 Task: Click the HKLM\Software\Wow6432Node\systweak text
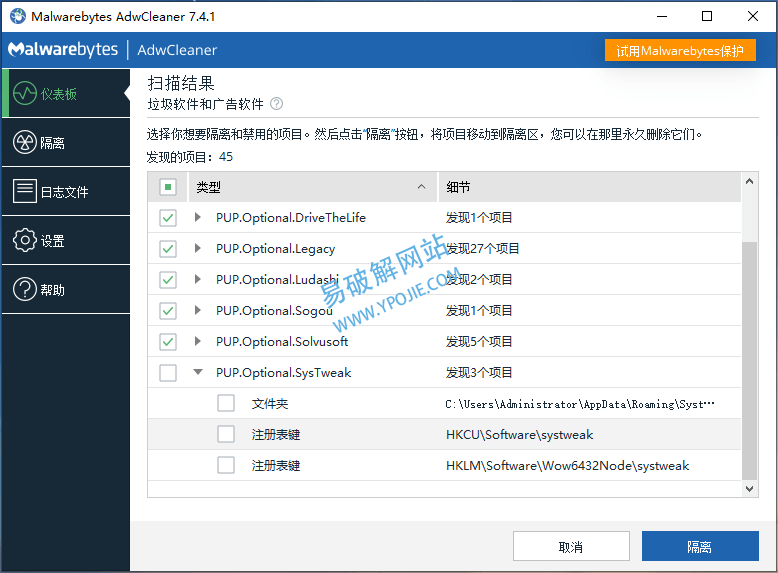click(x=567, y=465)
